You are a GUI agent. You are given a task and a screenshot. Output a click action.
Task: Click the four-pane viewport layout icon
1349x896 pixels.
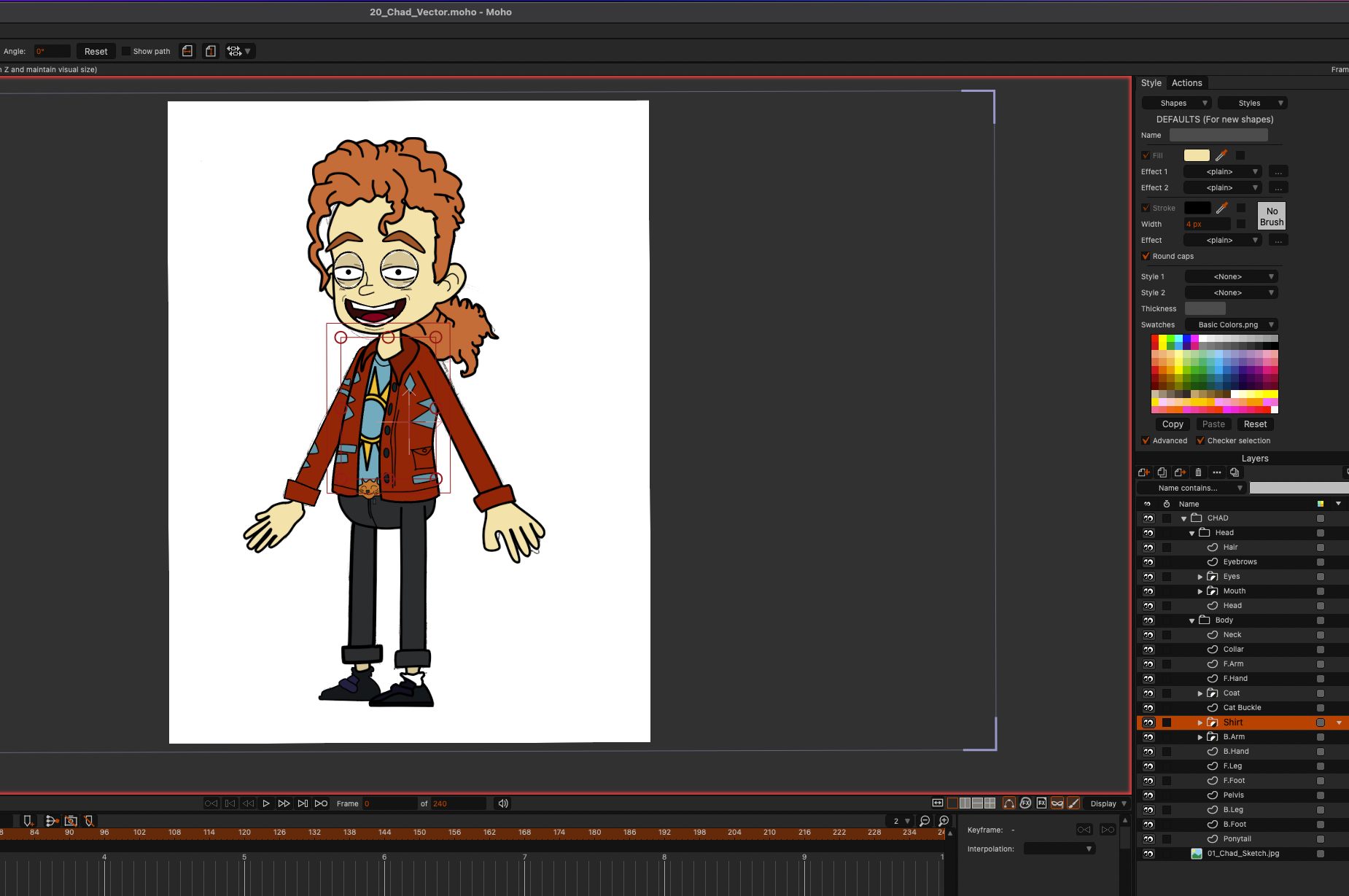tap(990, 803)
